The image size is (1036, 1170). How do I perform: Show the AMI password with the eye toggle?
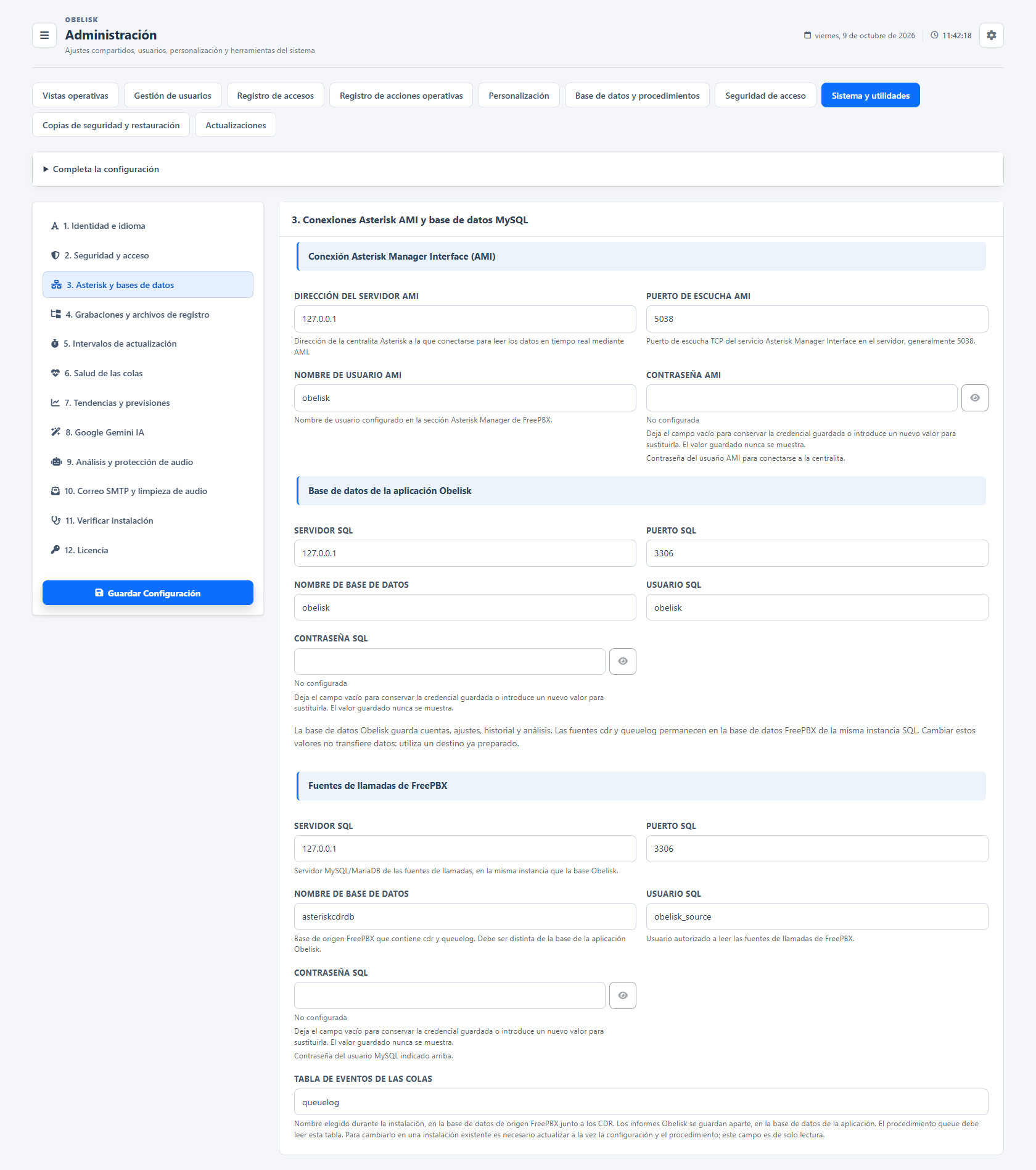click(x=974, y=398)
